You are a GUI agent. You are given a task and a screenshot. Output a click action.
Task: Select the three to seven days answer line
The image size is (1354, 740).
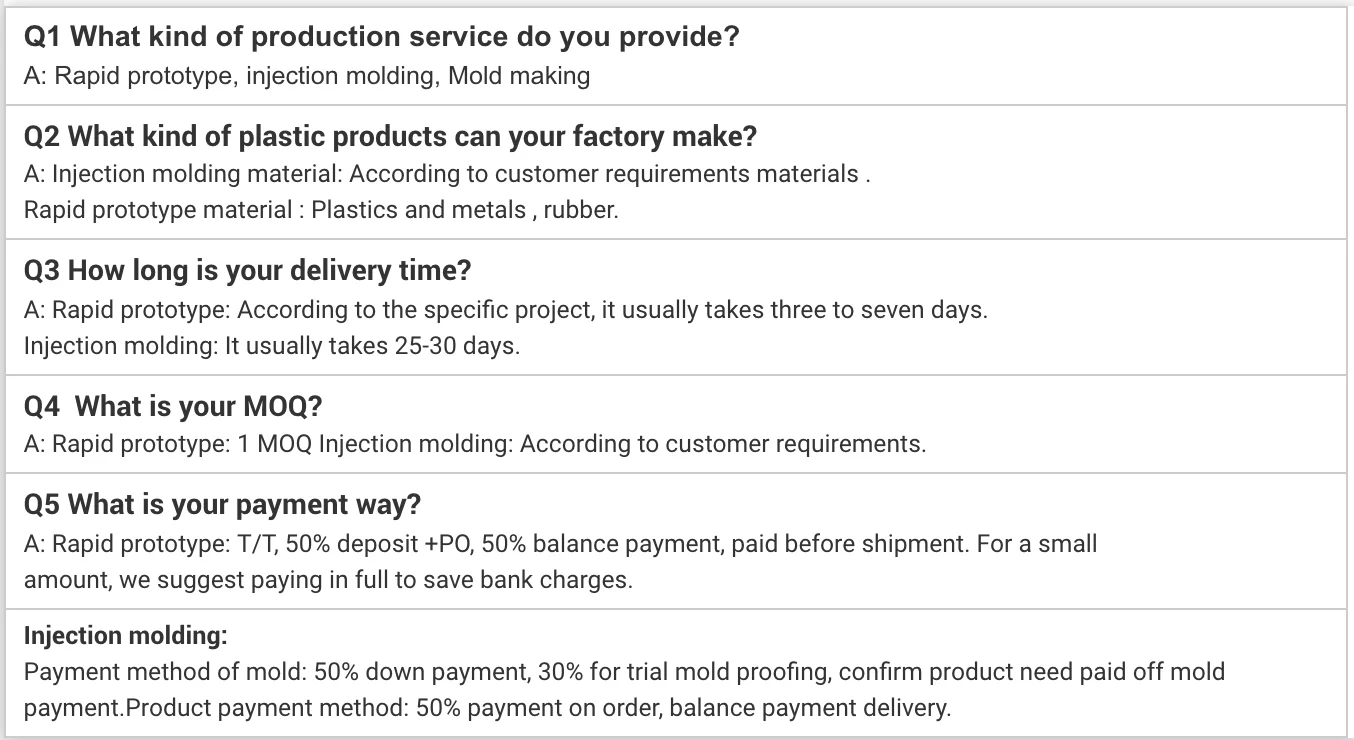[505, 310]
